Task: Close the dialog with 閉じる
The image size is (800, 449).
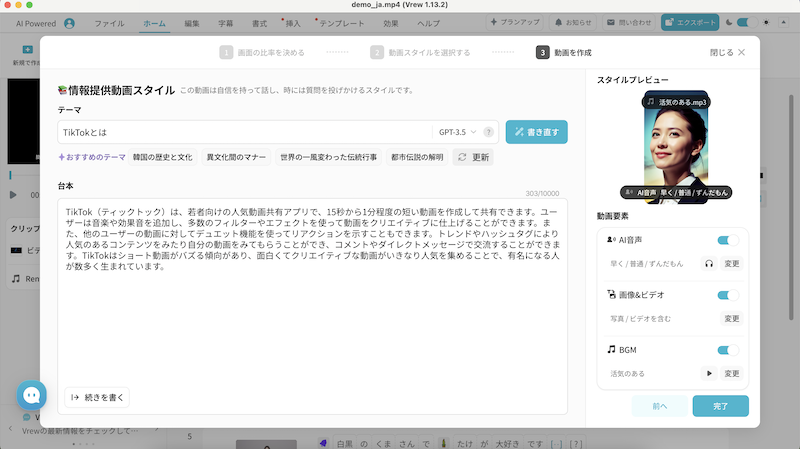Action: (728, 53)
